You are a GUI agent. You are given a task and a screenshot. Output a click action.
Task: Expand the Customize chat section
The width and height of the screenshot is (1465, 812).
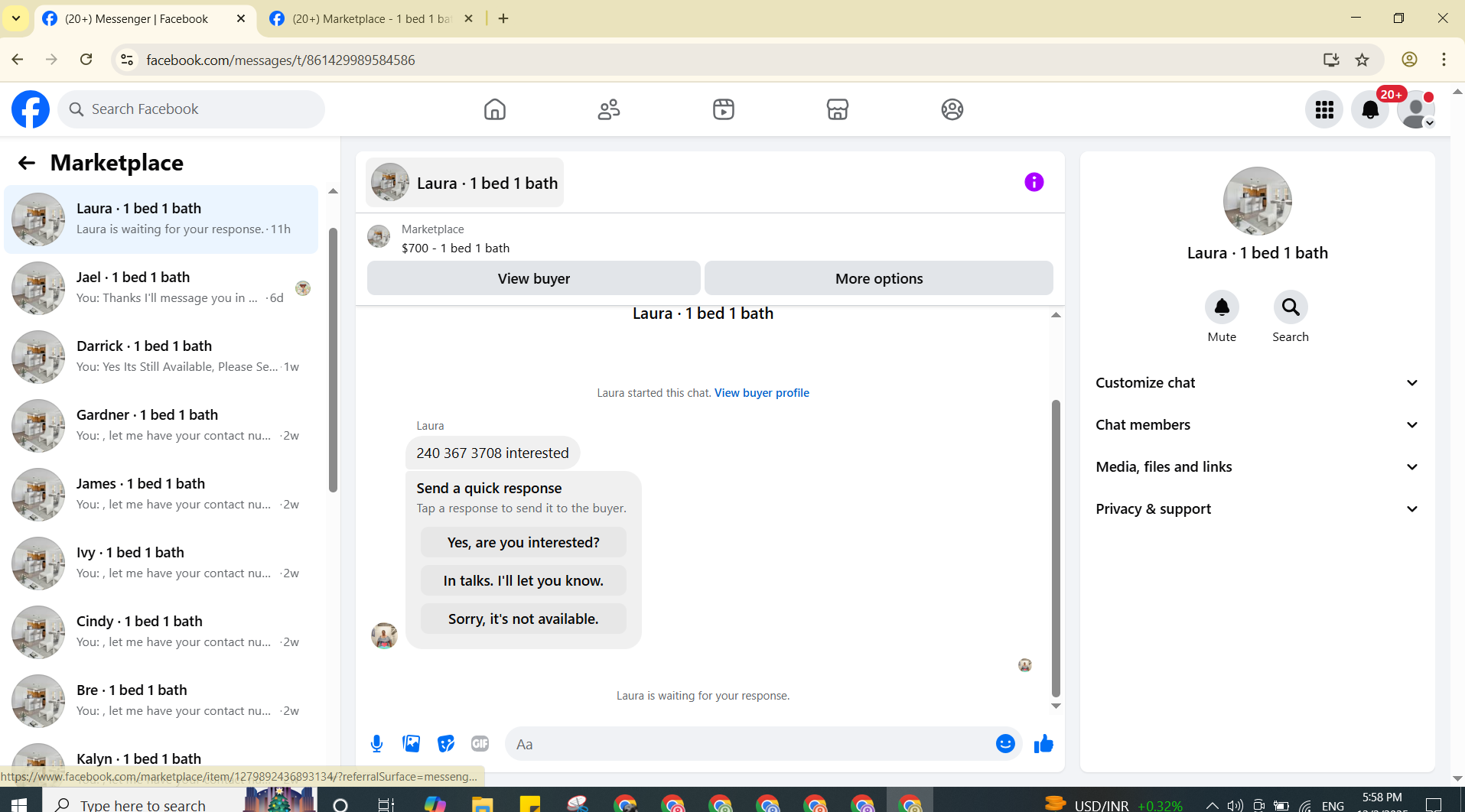[x=1257, y=383]
